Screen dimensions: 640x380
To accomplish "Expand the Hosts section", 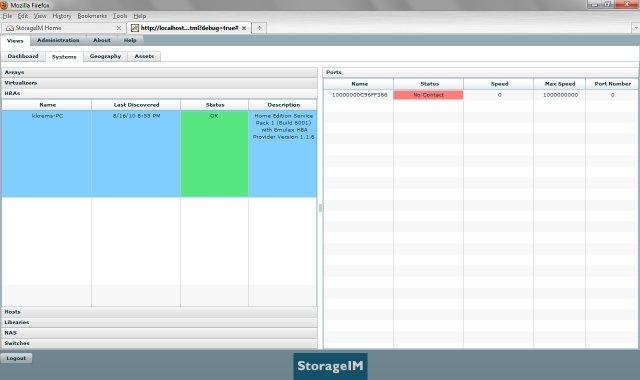I will [160, 312].
